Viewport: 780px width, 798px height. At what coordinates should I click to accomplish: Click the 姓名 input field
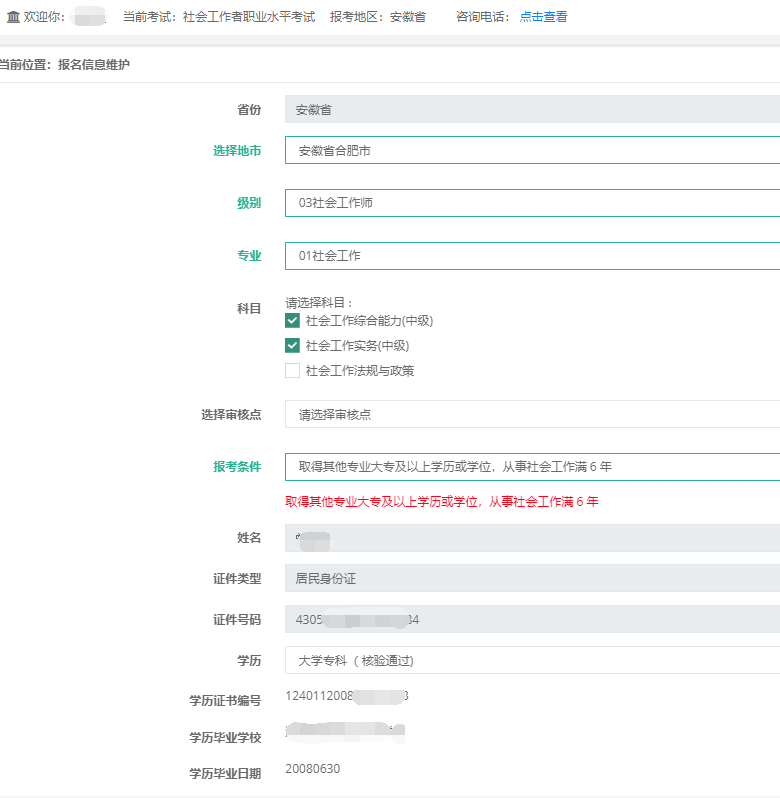point(532,538)
